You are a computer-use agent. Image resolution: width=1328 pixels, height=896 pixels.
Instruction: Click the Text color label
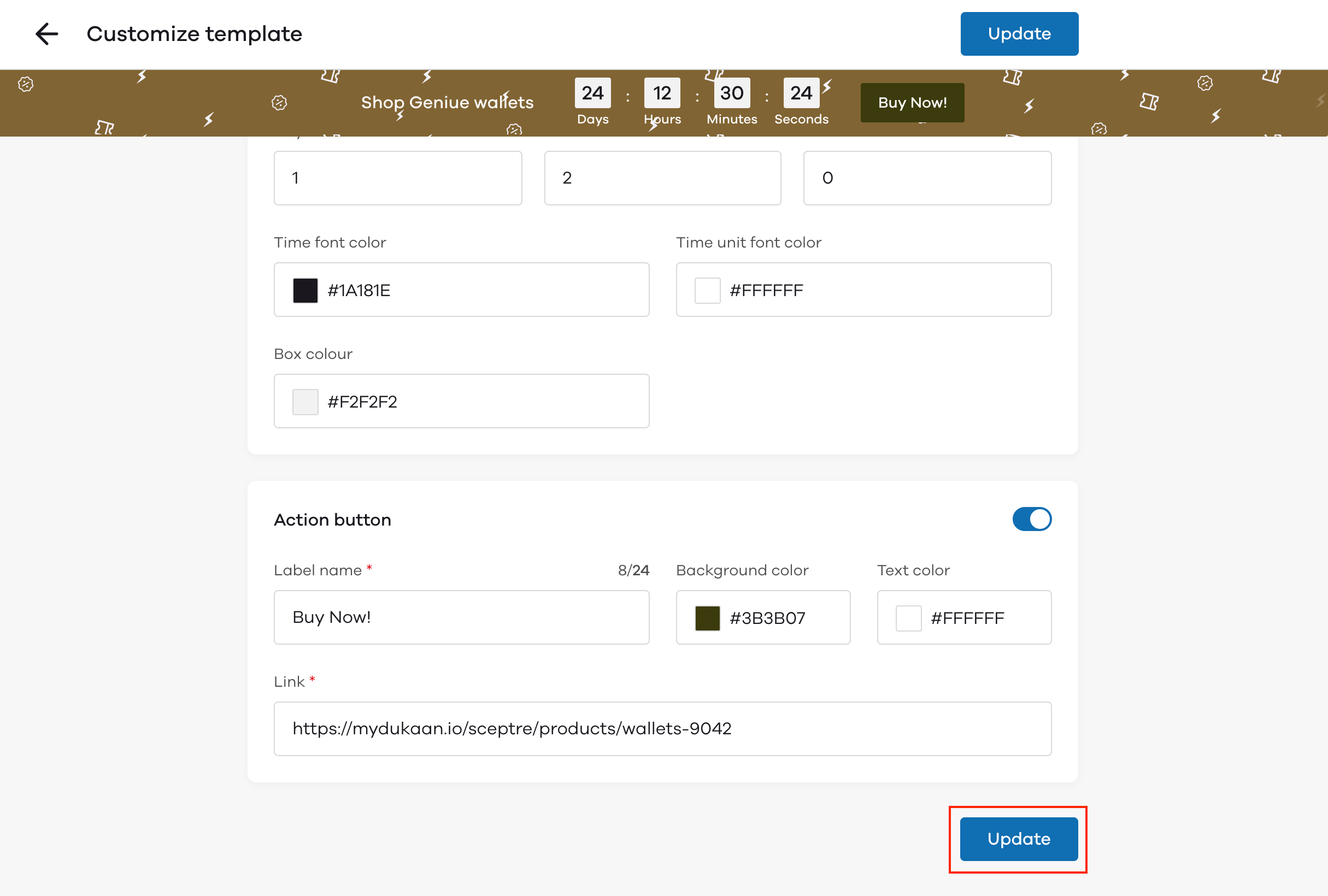(x=913, y=570)
